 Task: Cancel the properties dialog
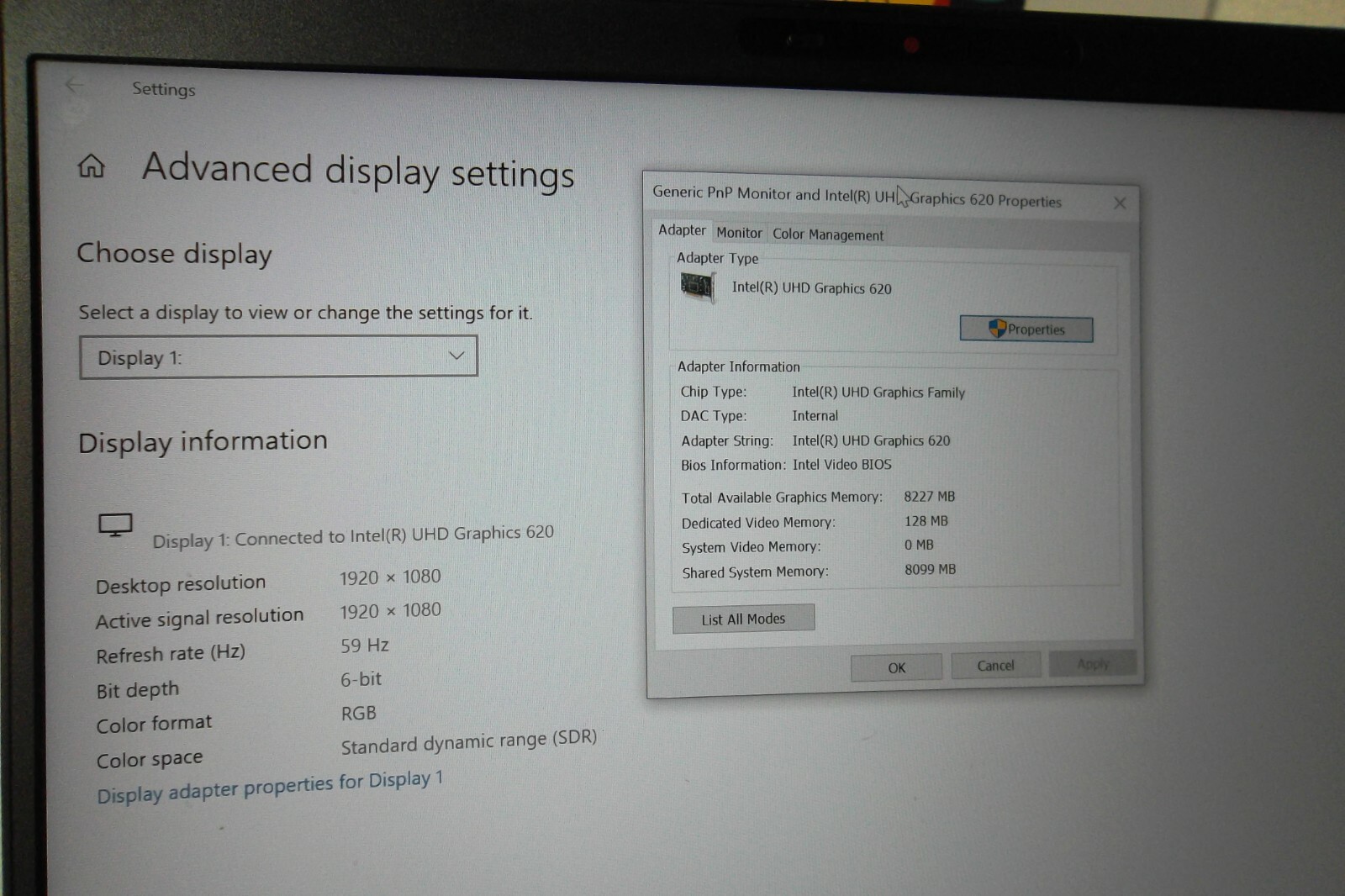point(995,666)
